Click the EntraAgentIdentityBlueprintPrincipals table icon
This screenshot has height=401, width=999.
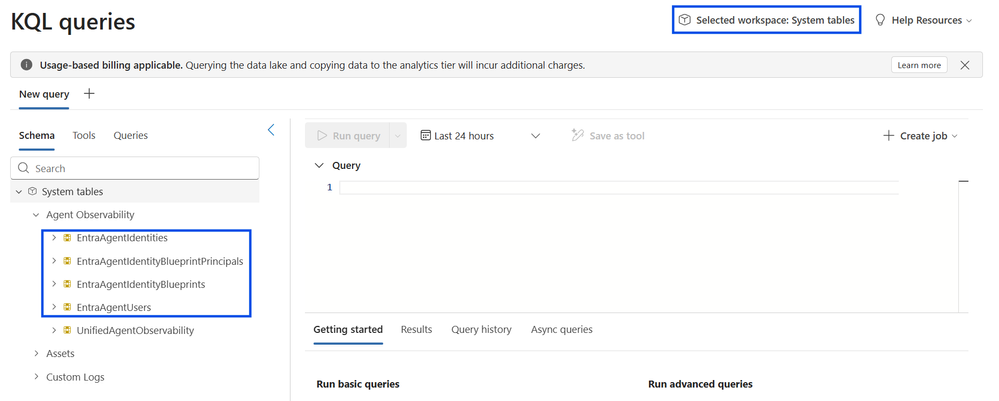coord(67,261)
